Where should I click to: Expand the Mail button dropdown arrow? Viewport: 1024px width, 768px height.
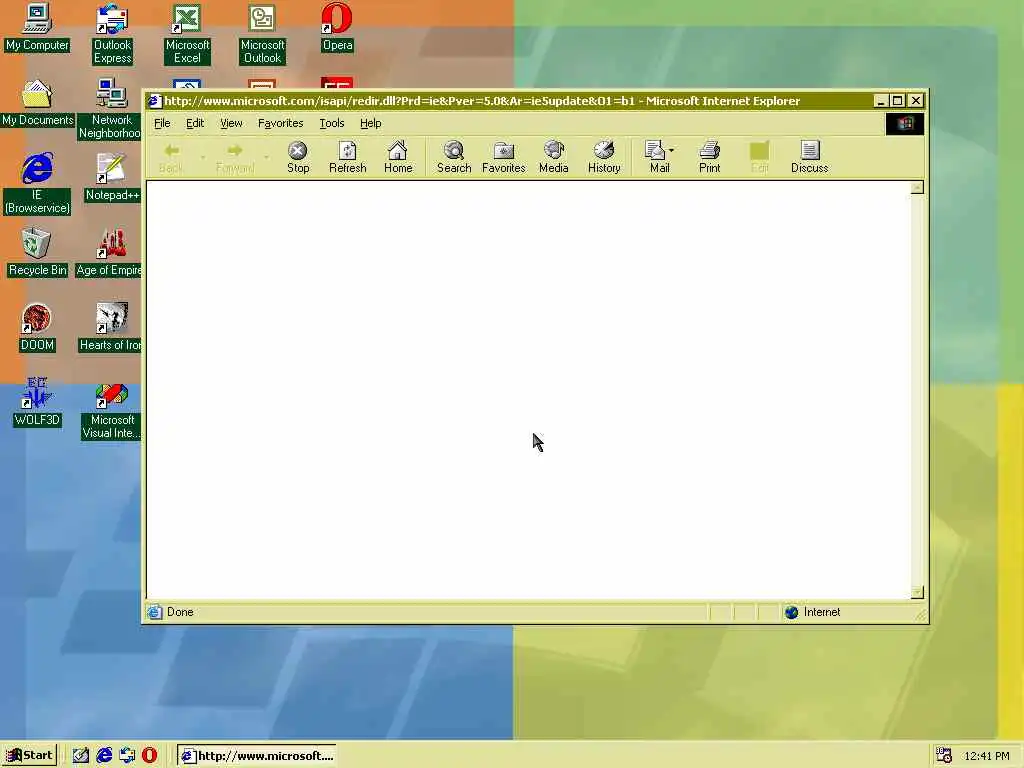tap(671, 150)
